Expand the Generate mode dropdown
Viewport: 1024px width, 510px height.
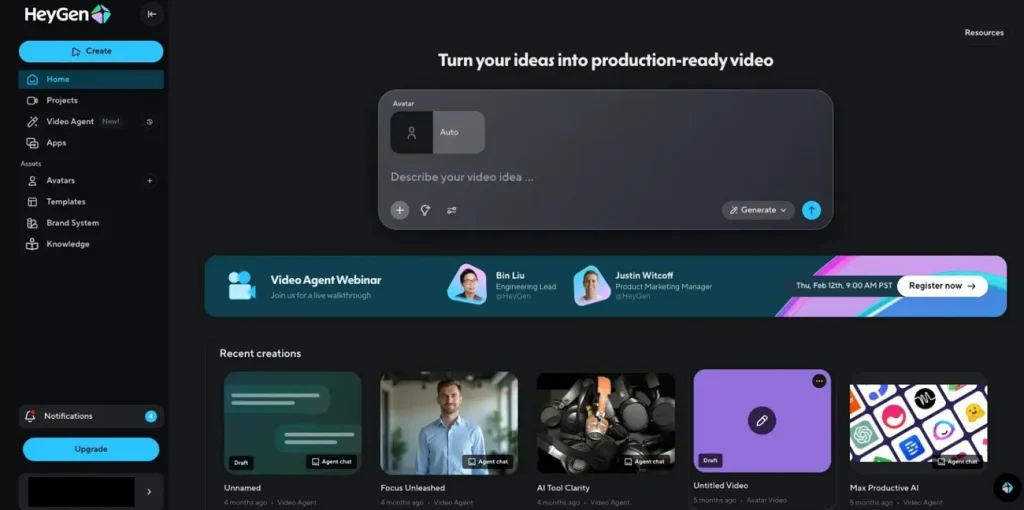tap(758, 210)
